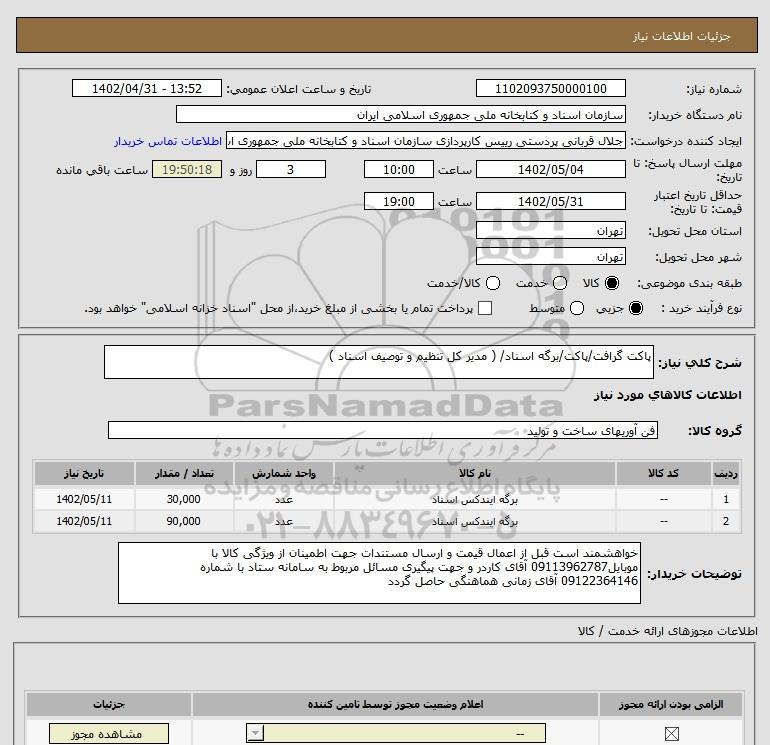Click the request creator name field

pyautogui.click(x=426, y=141)
